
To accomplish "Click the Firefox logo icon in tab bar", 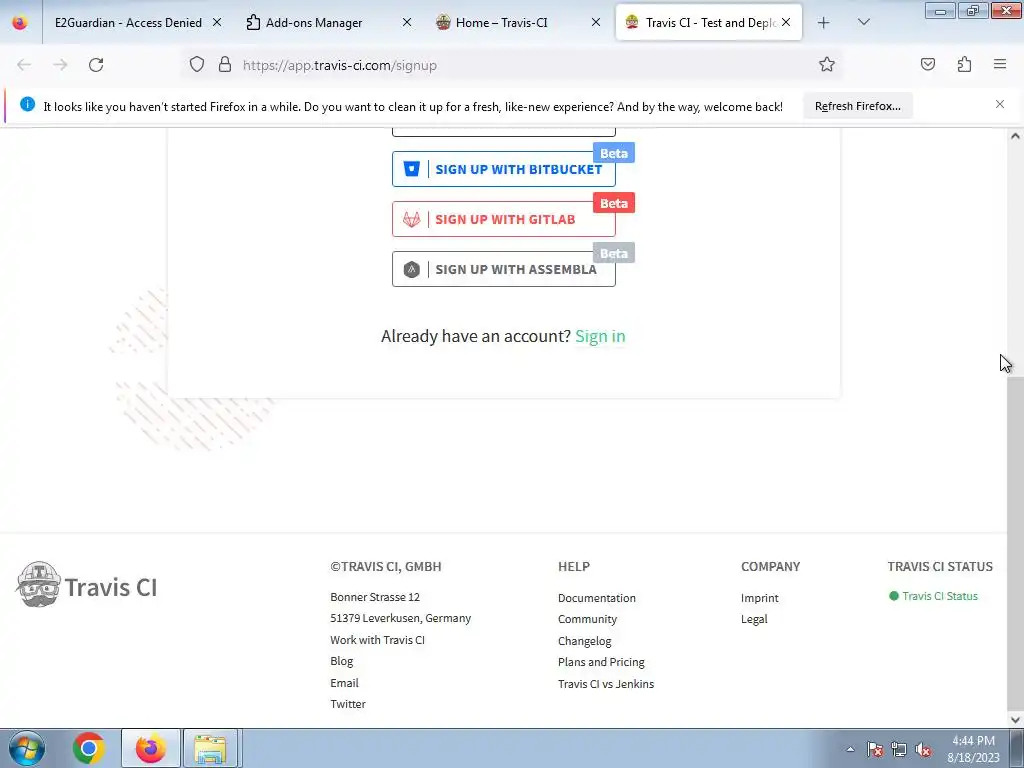I will coord(20,22).
